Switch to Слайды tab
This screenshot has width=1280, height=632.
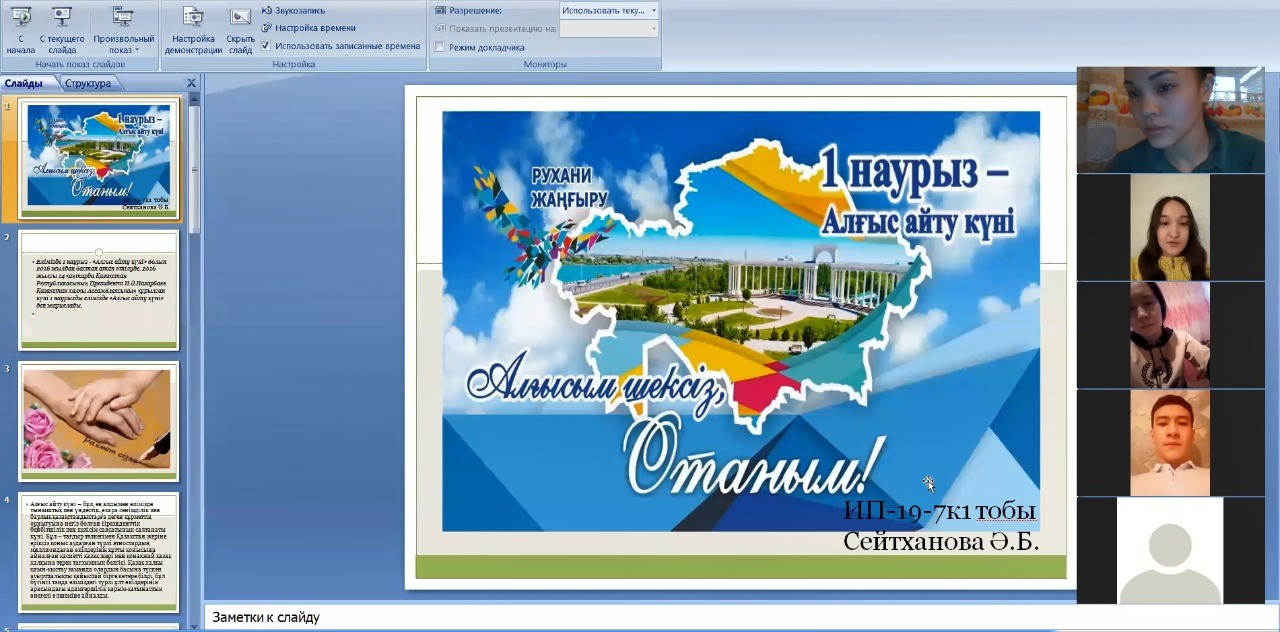point(24,83)
